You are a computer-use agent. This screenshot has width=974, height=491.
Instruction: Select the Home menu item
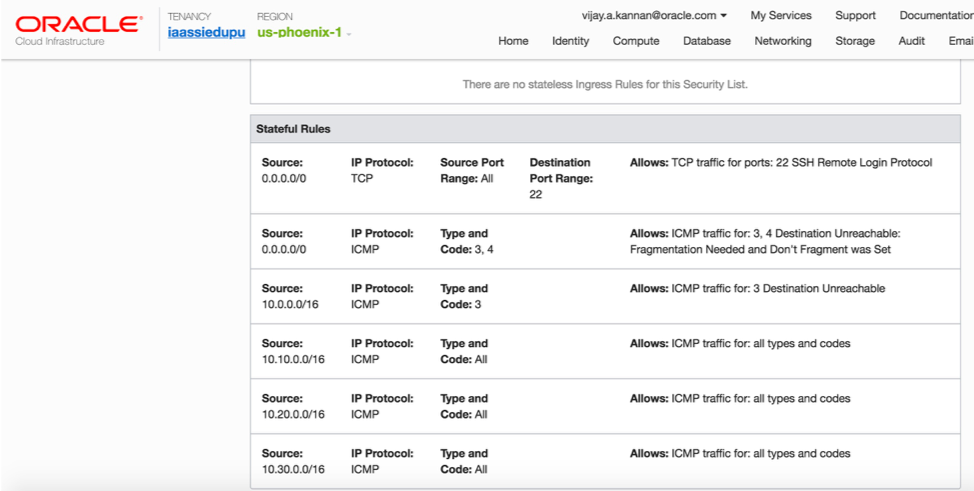point(513,41)
